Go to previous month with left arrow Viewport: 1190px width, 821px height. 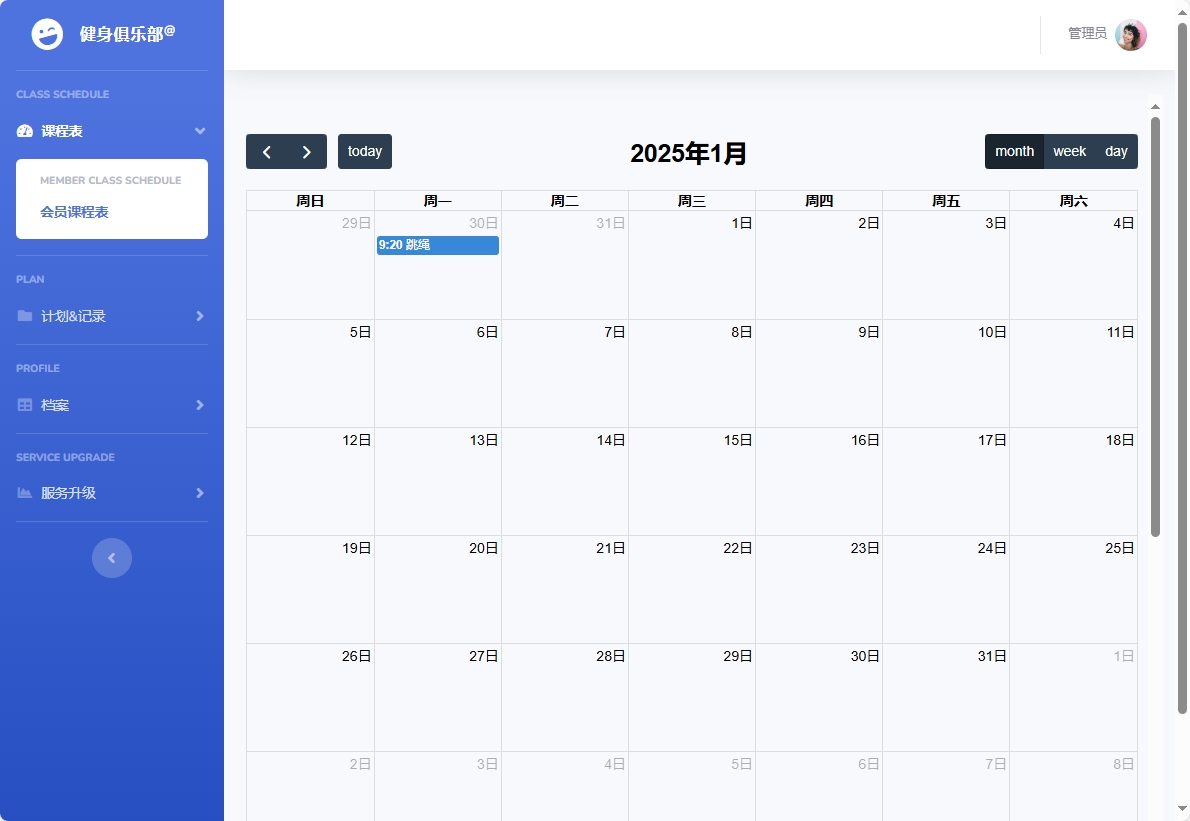[x=266, y=152]
